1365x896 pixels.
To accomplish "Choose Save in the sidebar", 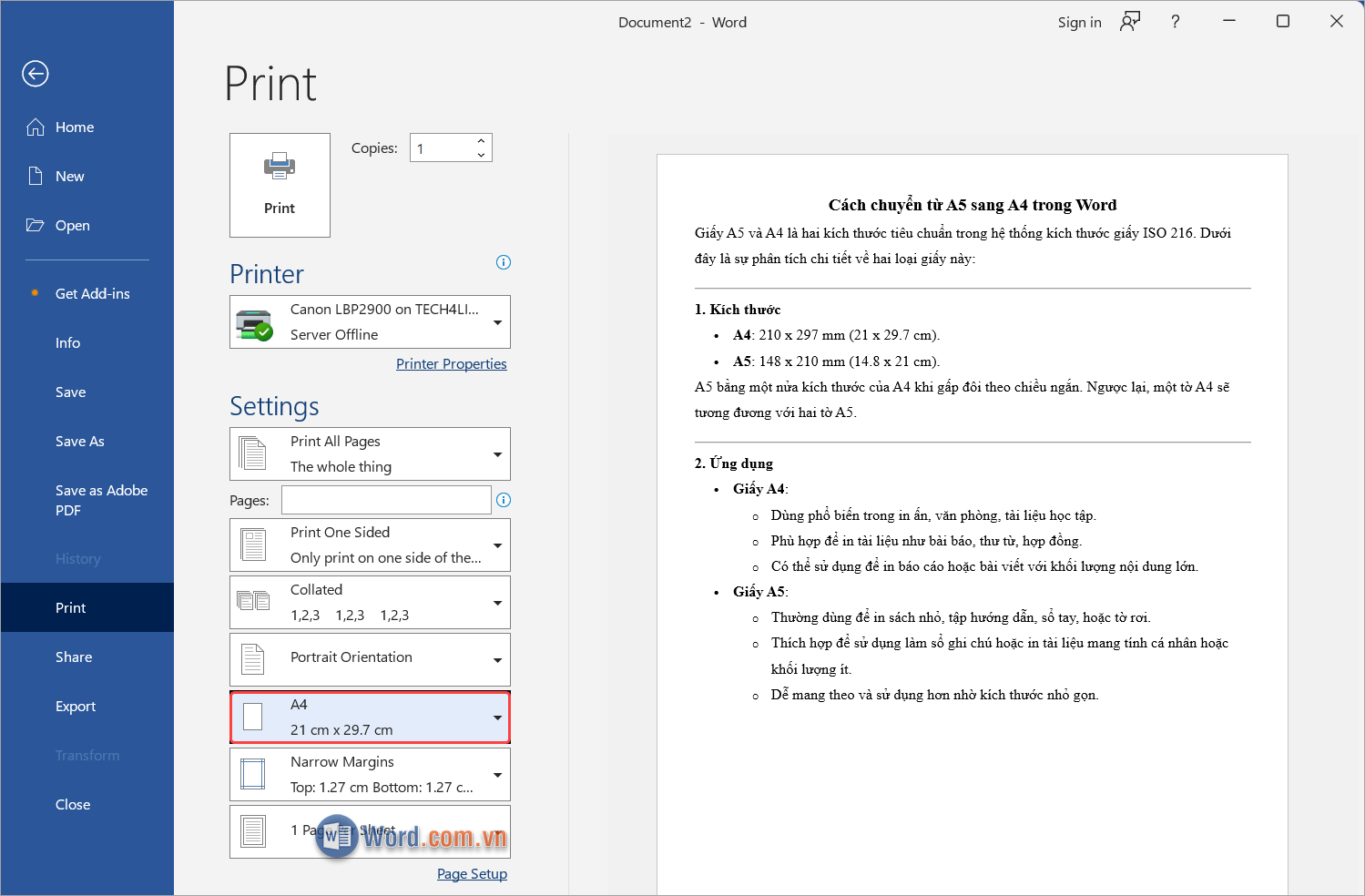I will point(87,392).
